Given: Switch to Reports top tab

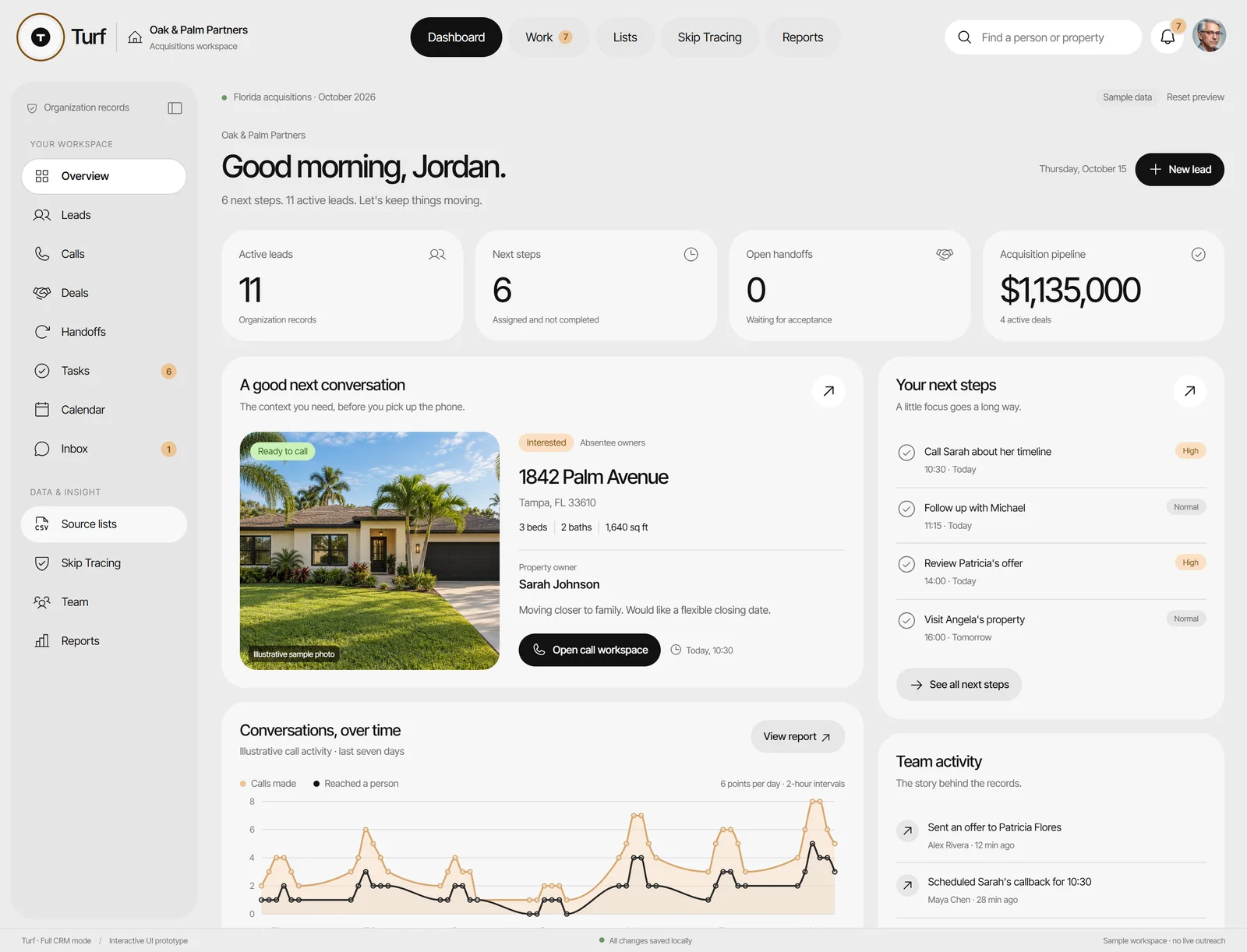Looking at the screenshot, I should tap(803, 37).
